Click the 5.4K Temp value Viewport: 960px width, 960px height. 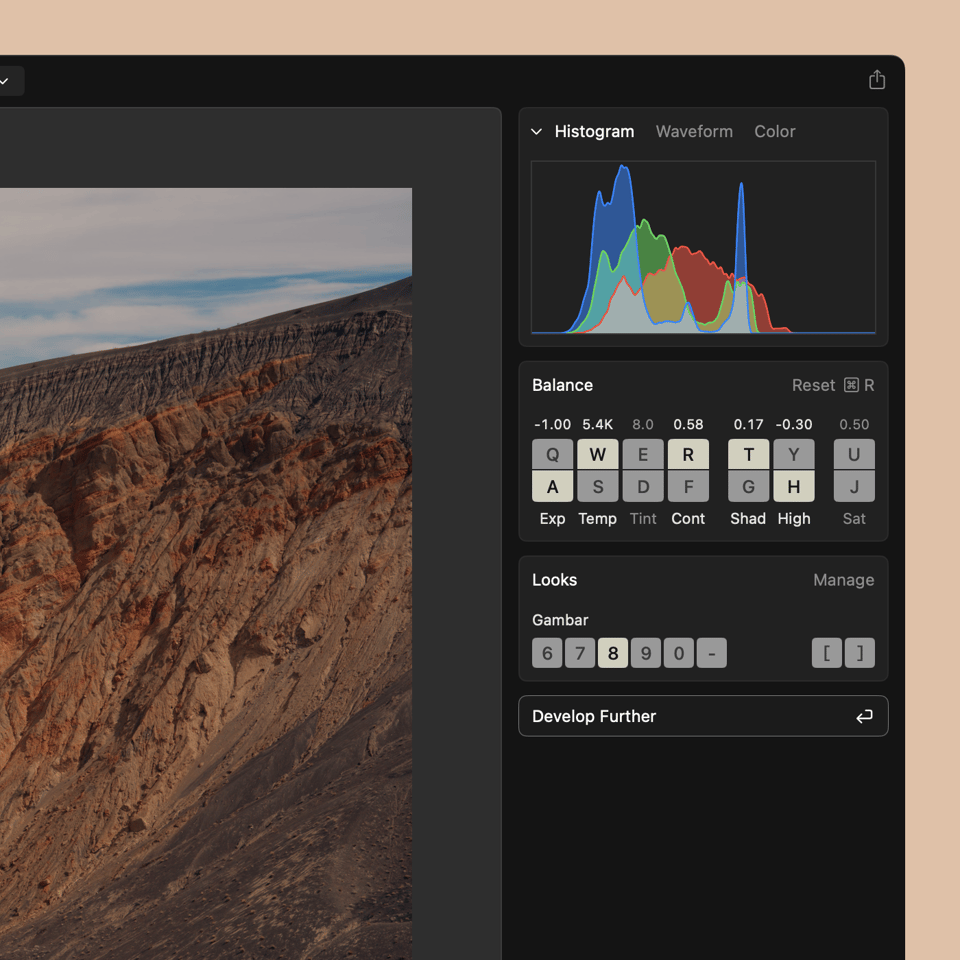[598, 424]
